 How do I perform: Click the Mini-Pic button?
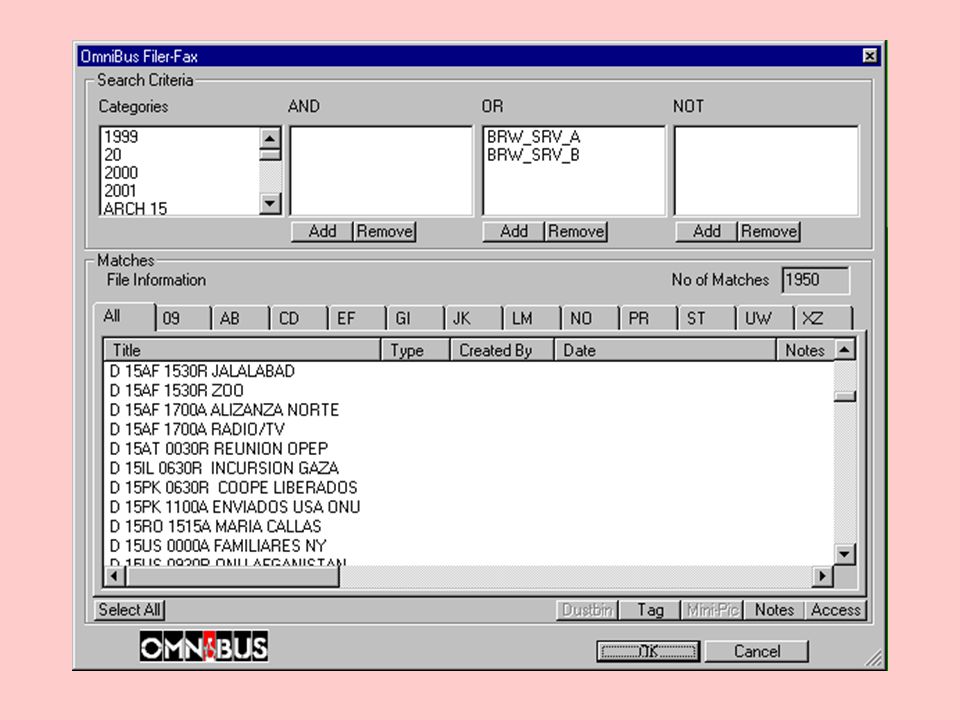[x=712, y=610]
